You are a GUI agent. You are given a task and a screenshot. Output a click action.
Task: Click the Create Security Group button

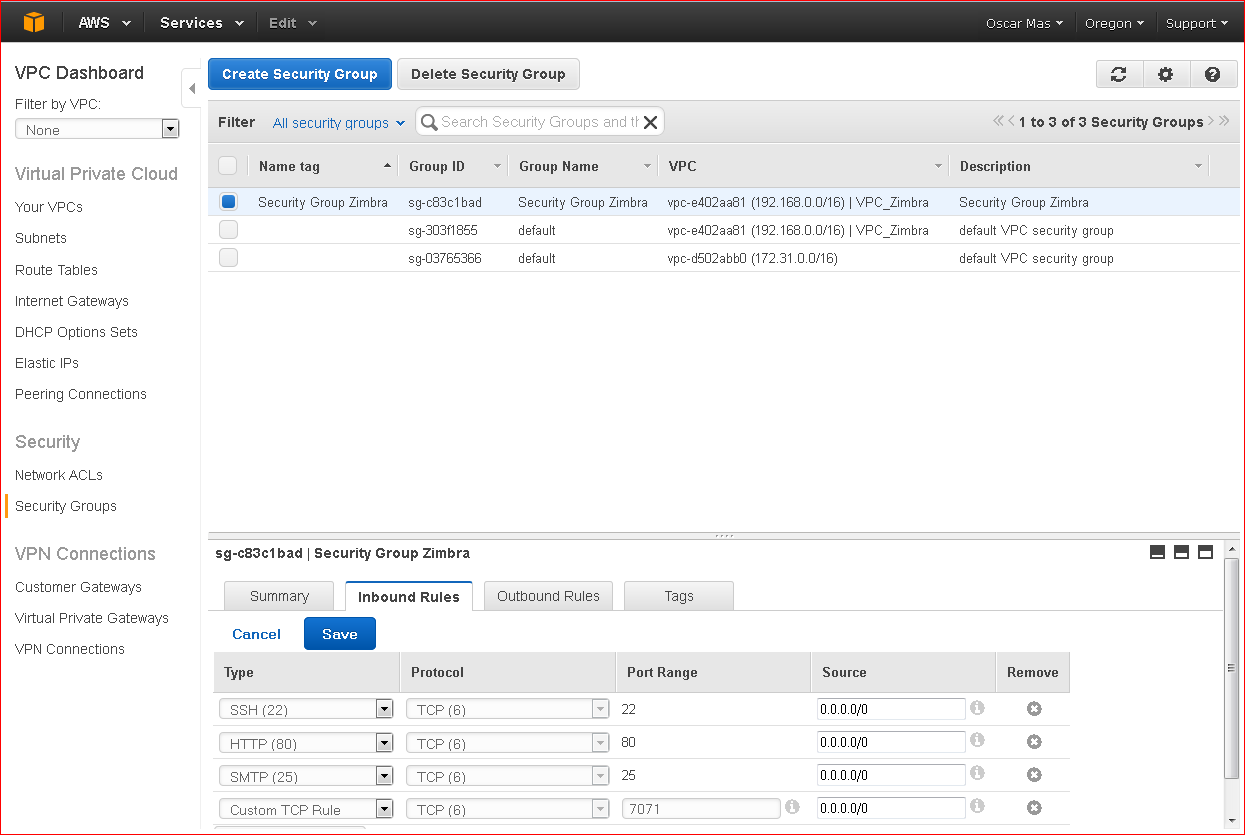tap(300, 74)
